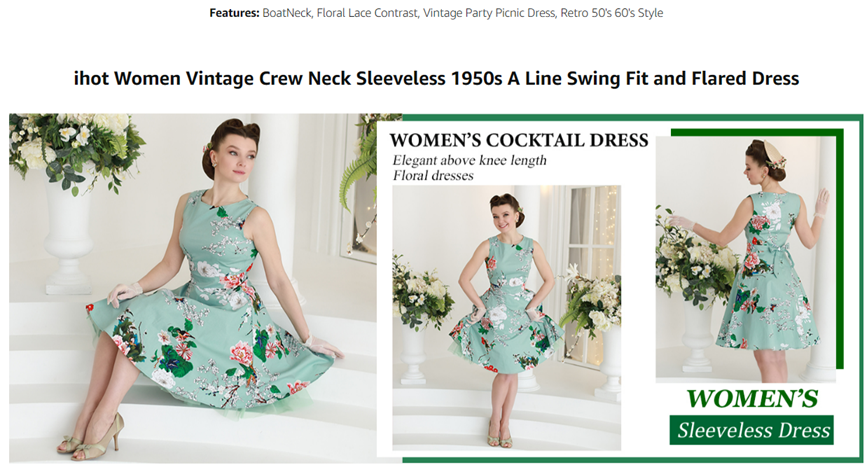Viewport: 867px width, 472px height.
Task: Click the ihot Women Vintage dress title
Action: pos(436,78)
